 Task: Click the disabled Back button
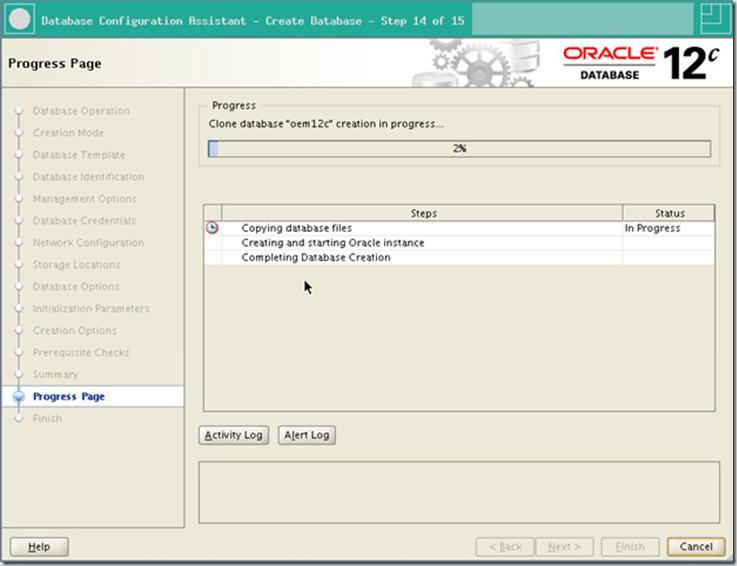505,547
